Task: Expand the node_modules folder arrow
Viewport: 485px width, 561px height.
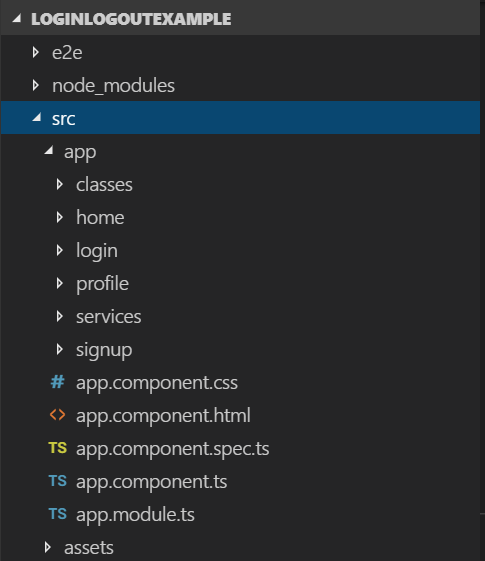Action: 35,85
